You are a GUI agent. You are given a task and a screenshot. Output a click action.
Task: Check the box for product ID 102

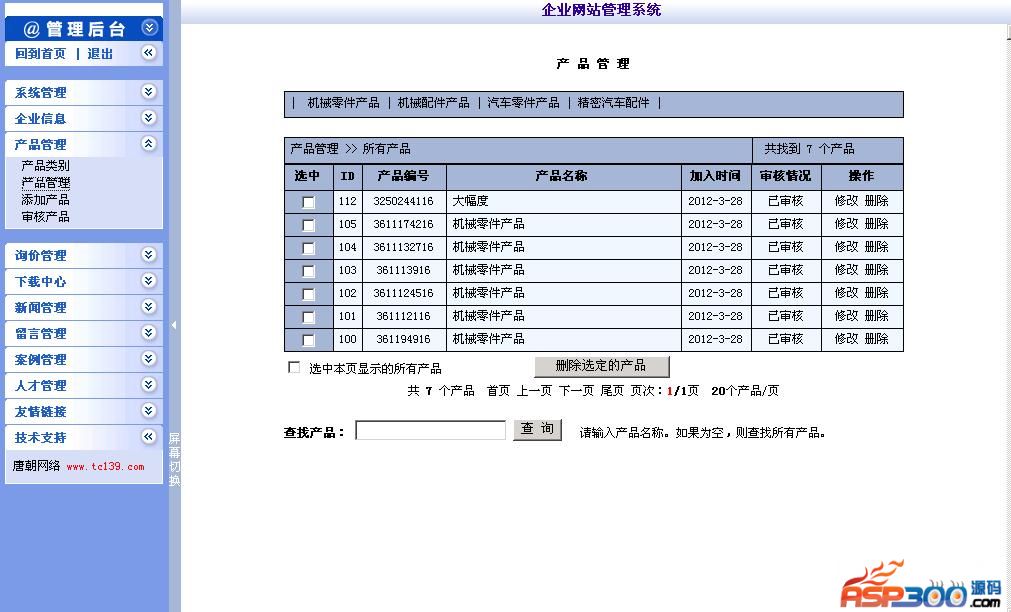tap(308, 294)
